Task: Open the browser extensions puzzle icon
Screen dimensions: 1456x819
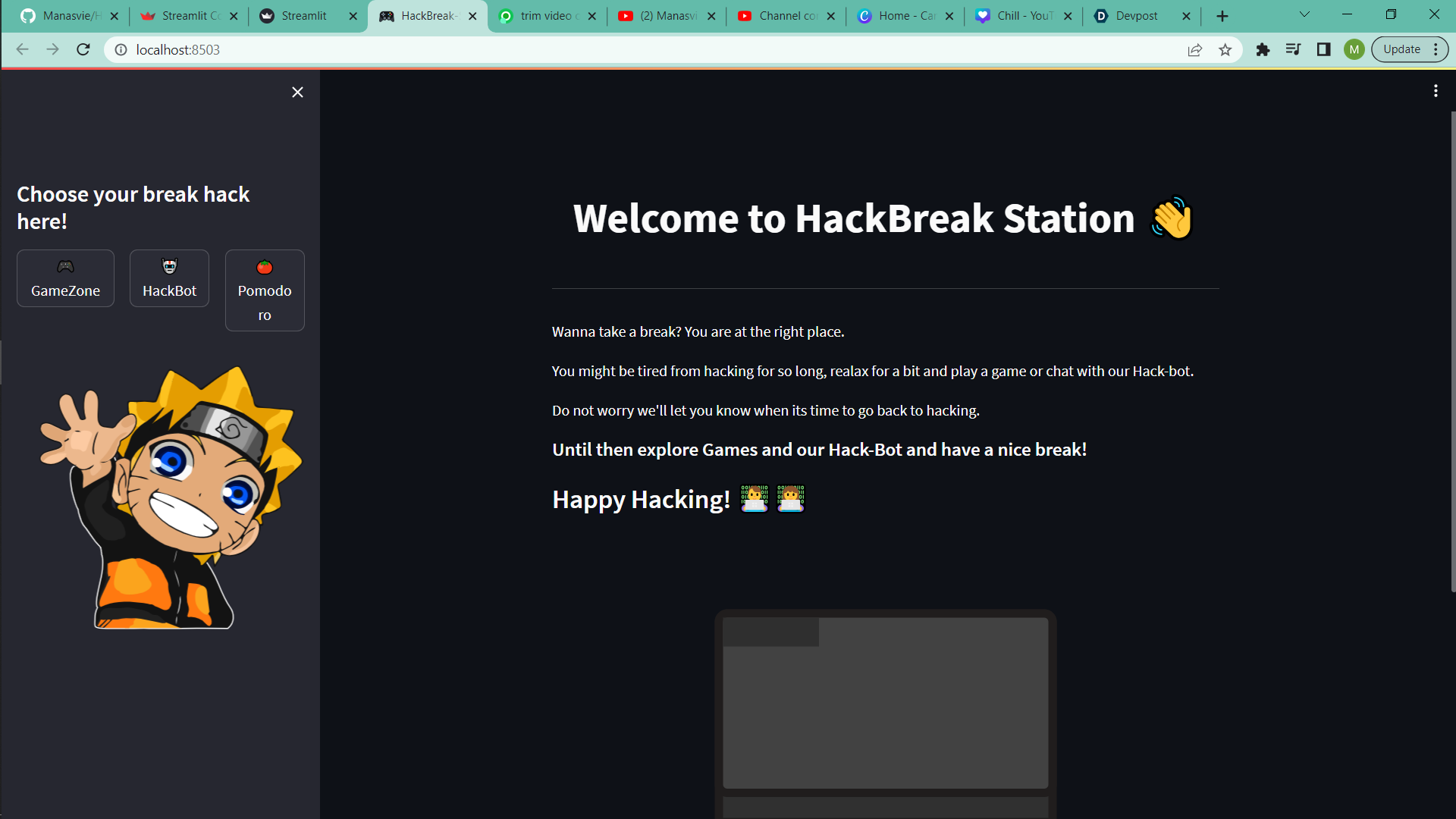Action: click(1263, 49)
